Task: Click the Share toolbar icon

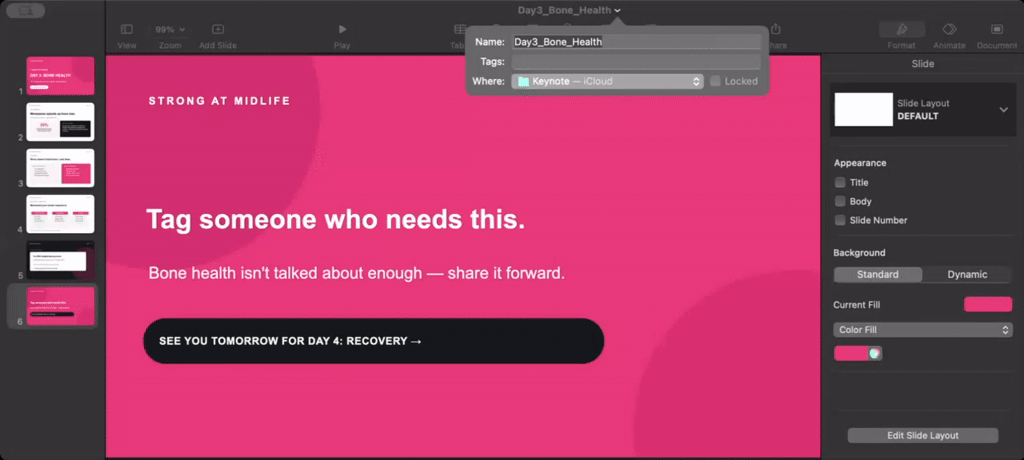Action: tap(776, 29)
